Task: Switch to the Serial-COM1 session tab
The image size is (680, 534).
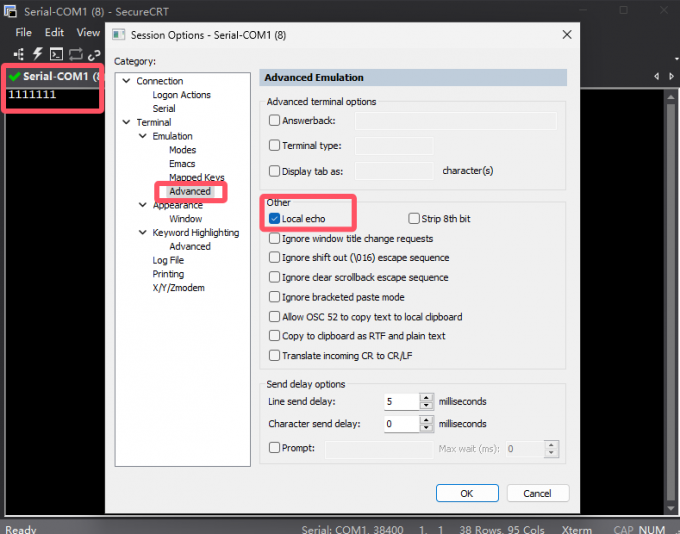Action: pos(55,77)
